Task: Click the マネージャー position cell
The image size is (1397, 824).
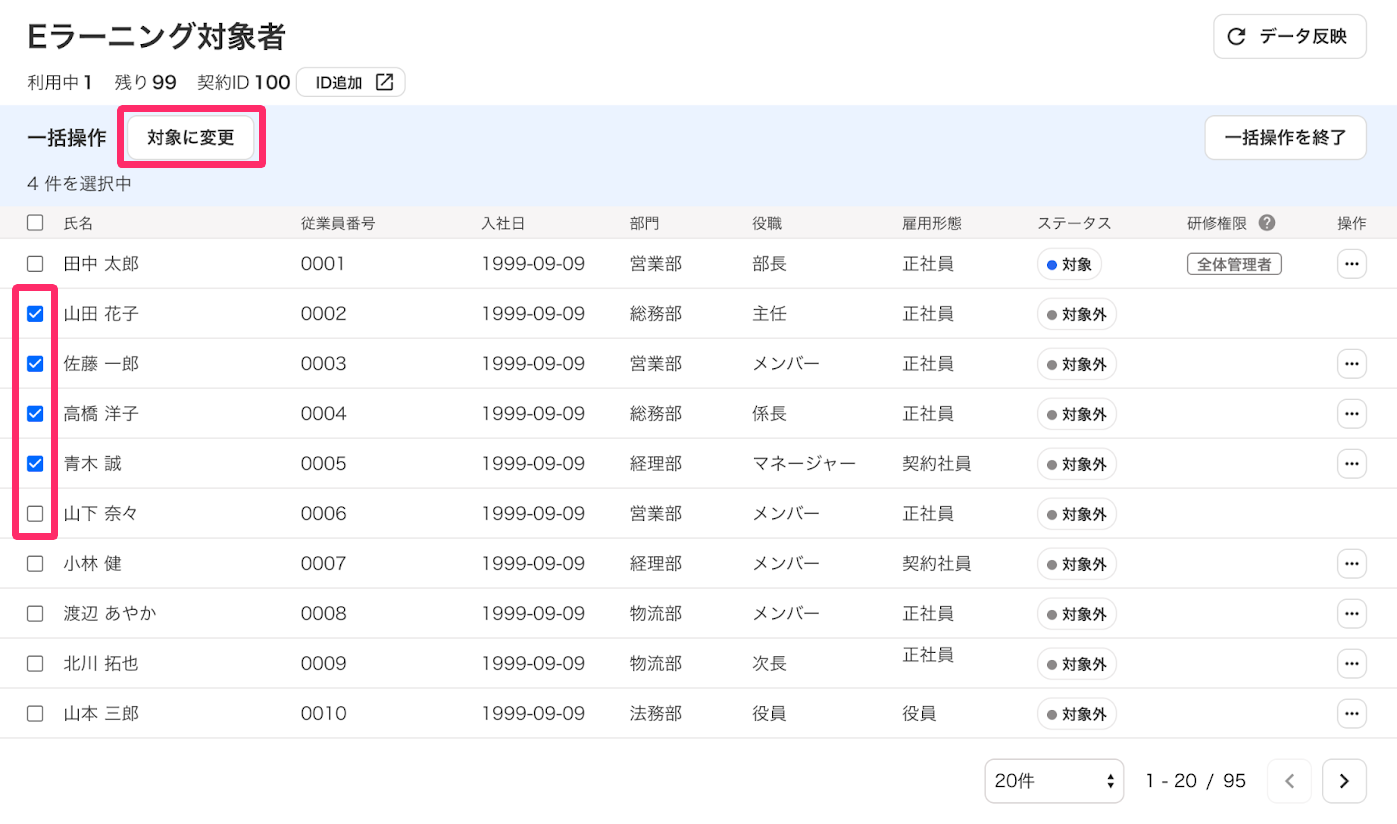Action: click(804, 464)
